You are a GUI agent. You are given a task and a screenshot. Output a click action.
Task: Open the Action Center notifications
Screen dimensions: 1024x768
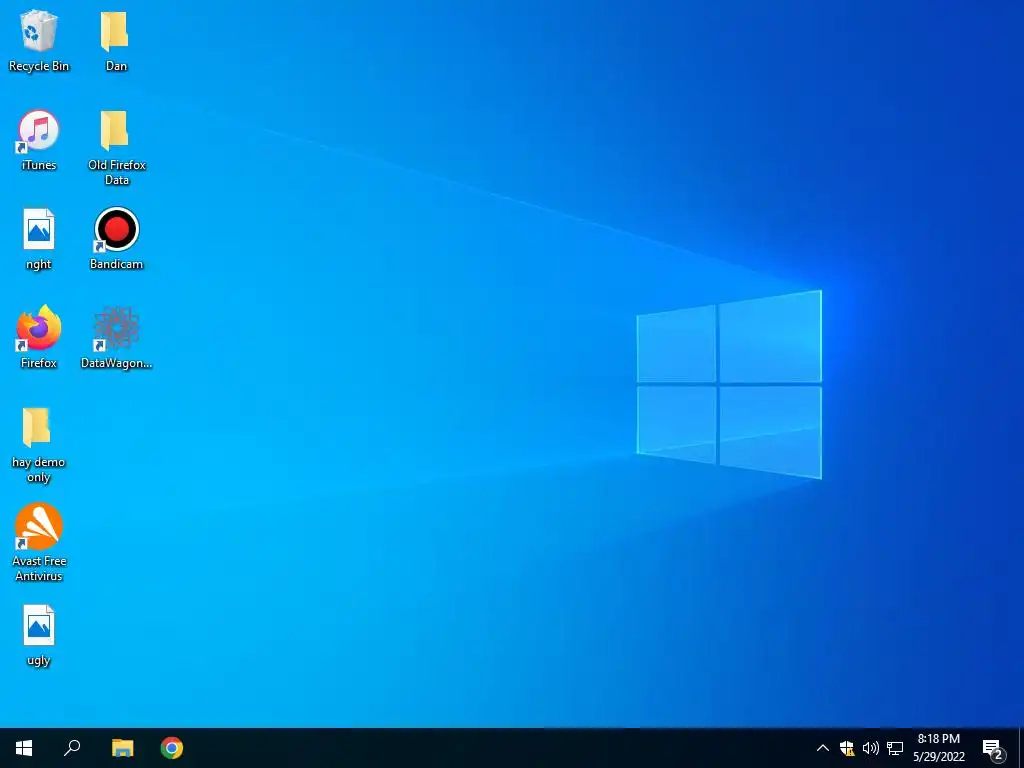pos(993,748)
